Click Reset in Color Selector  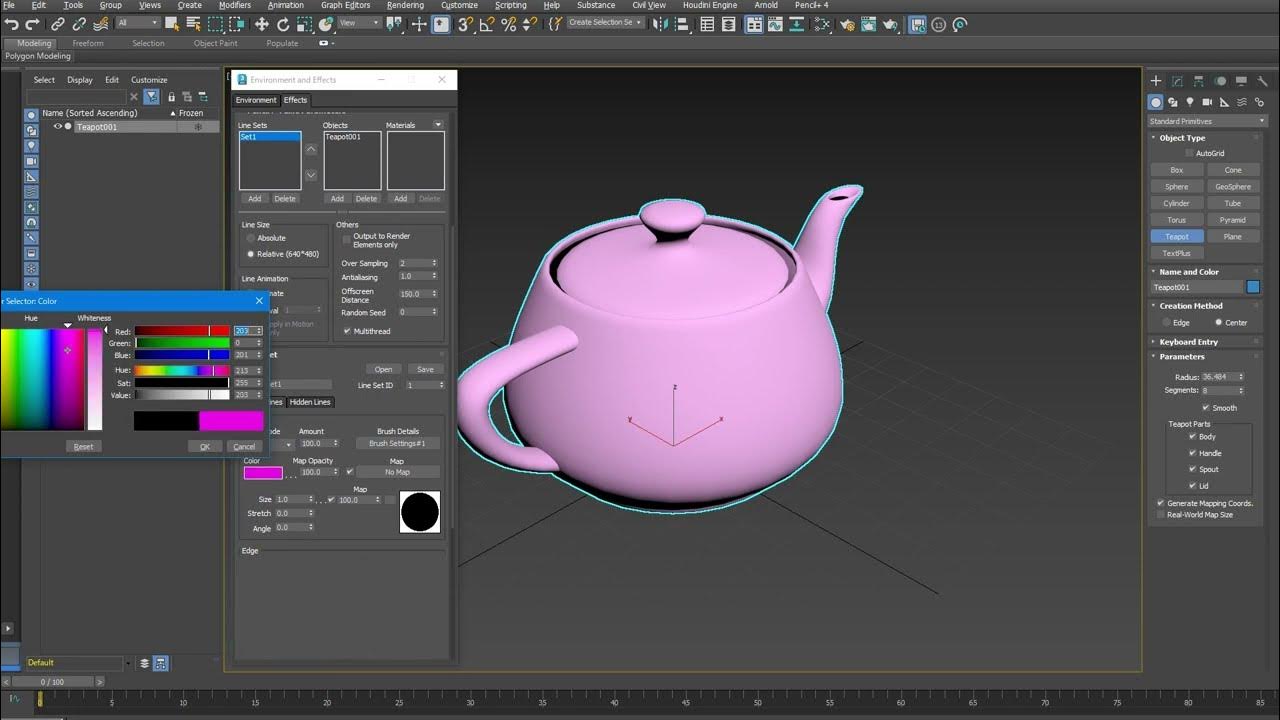(84, 447)
